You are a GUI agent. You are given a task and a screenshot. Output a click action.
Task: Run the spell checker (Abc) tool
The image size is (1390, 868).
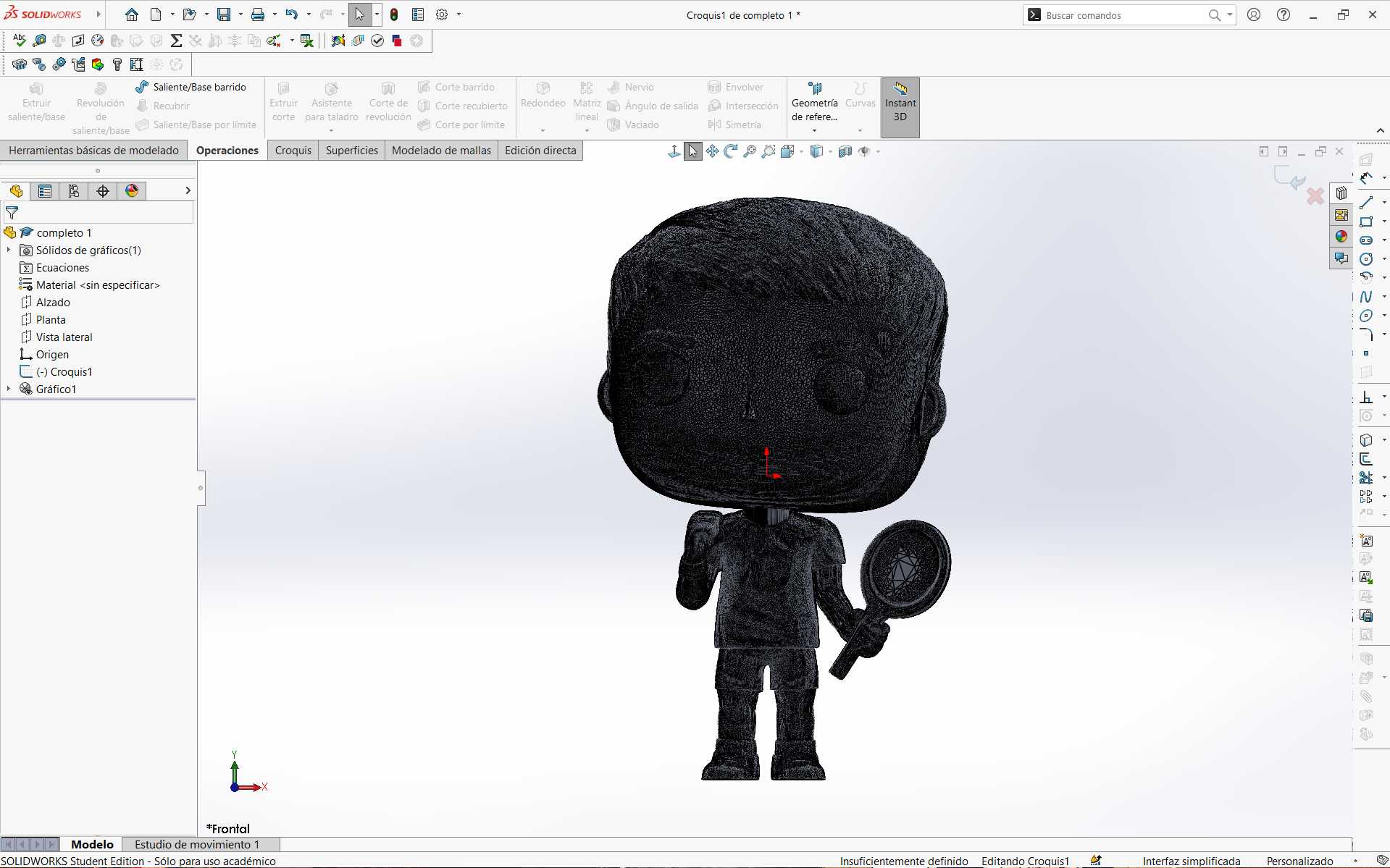tap(20, 41)
